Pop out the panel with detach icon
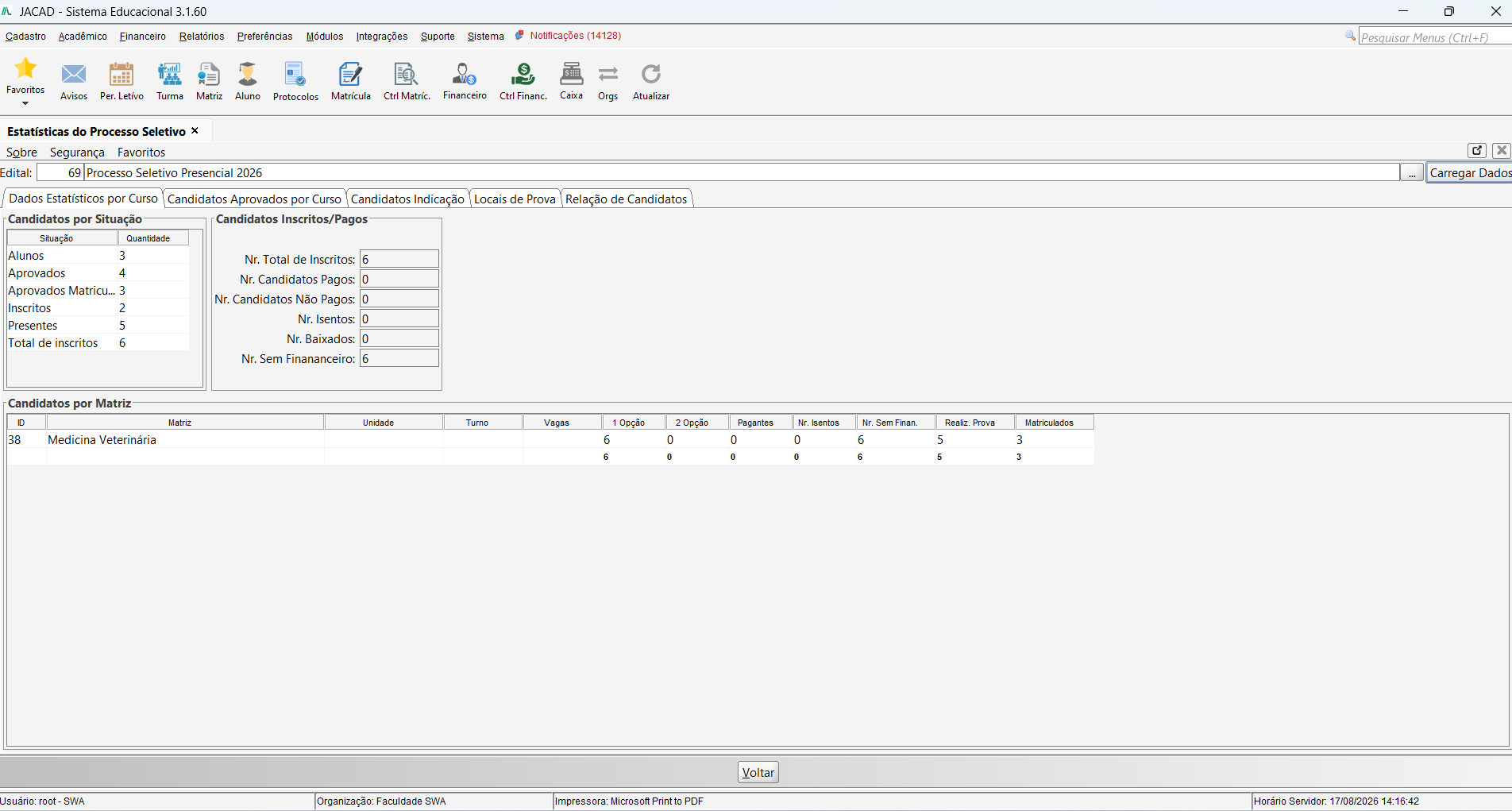1512x811 pixels. tap(1477, 150)
